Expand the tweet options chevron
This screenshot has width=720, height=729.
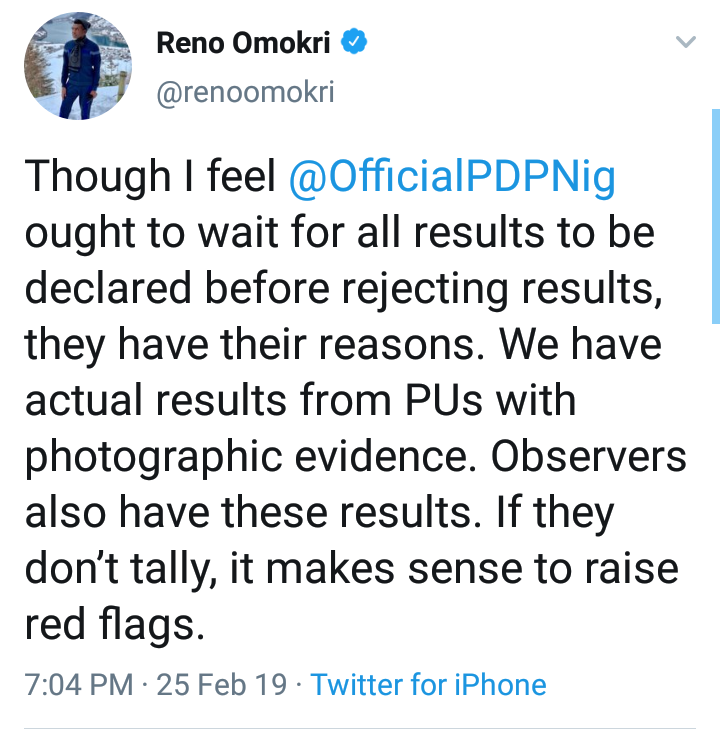tap(685, 43)
